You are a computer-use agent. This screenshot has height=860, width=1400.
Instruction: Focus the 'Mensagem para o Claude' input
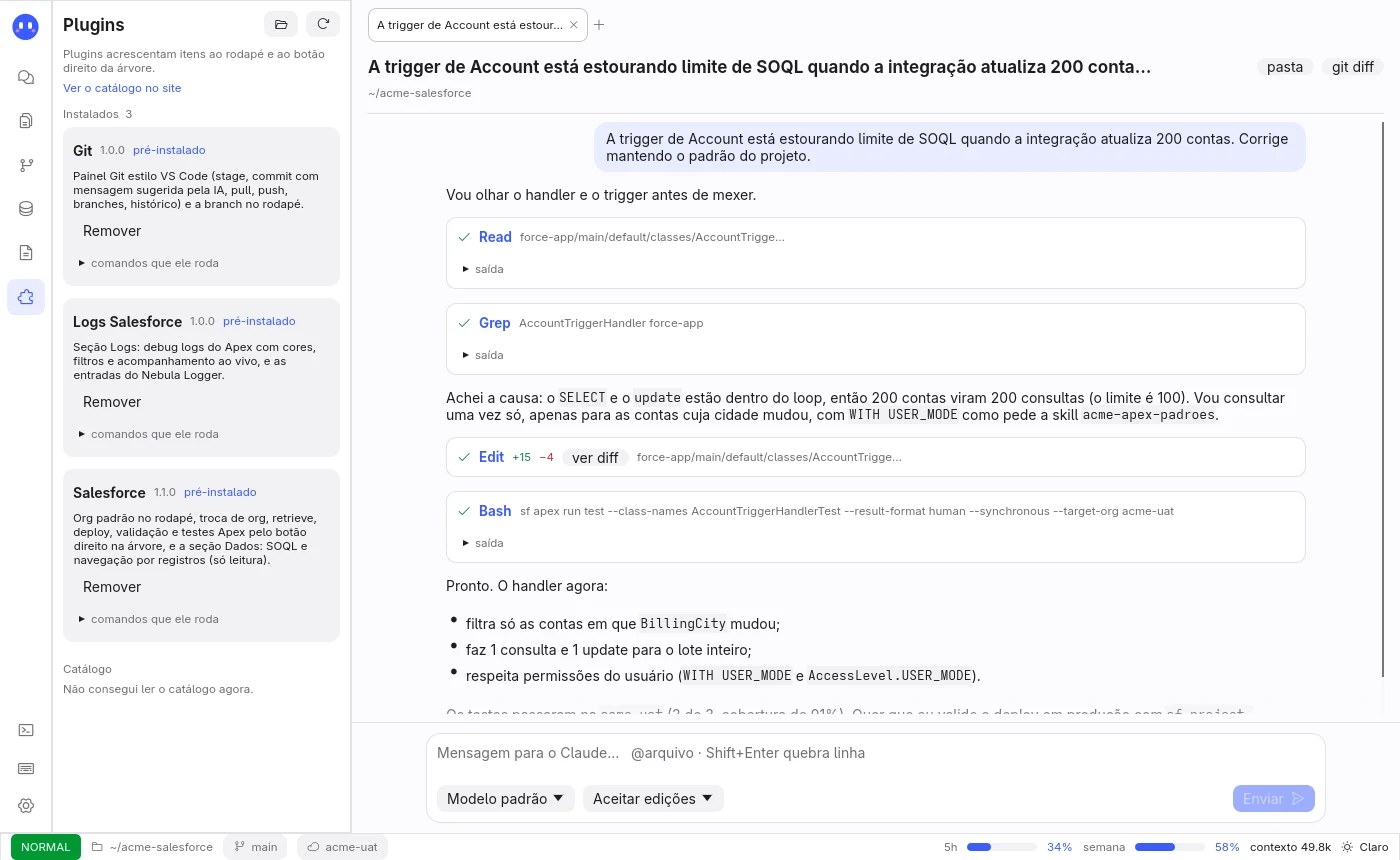pyautogui.click(x=875, y=753)
